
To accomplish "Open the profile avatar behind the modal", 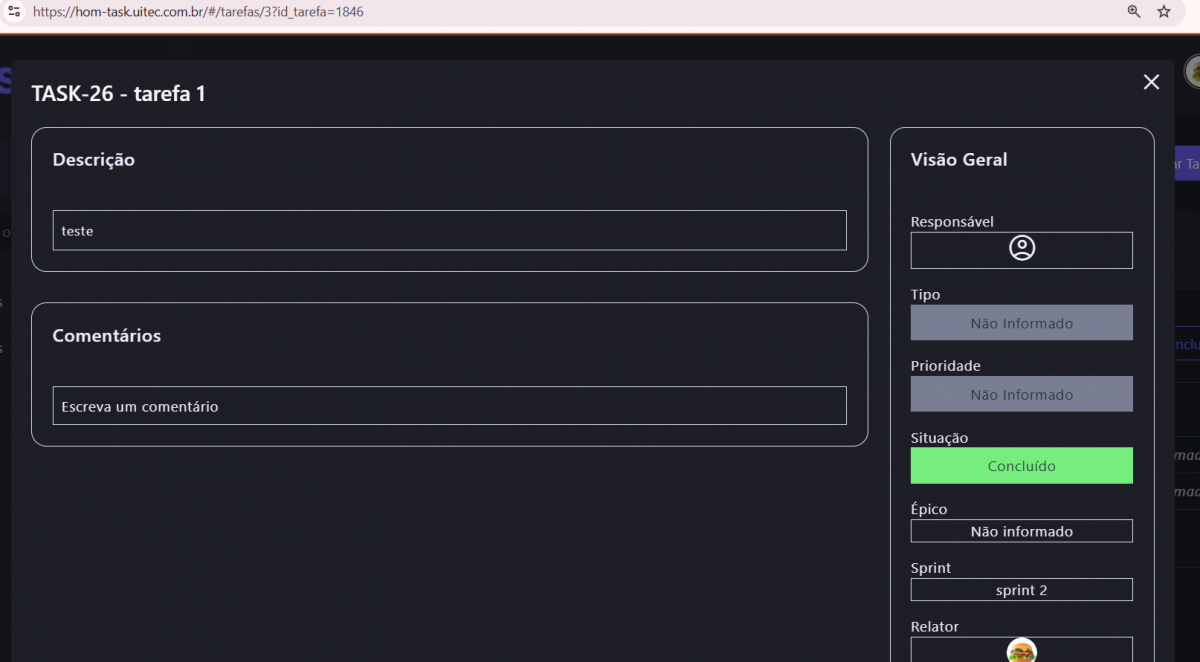I will click(x=1193, y=71).
